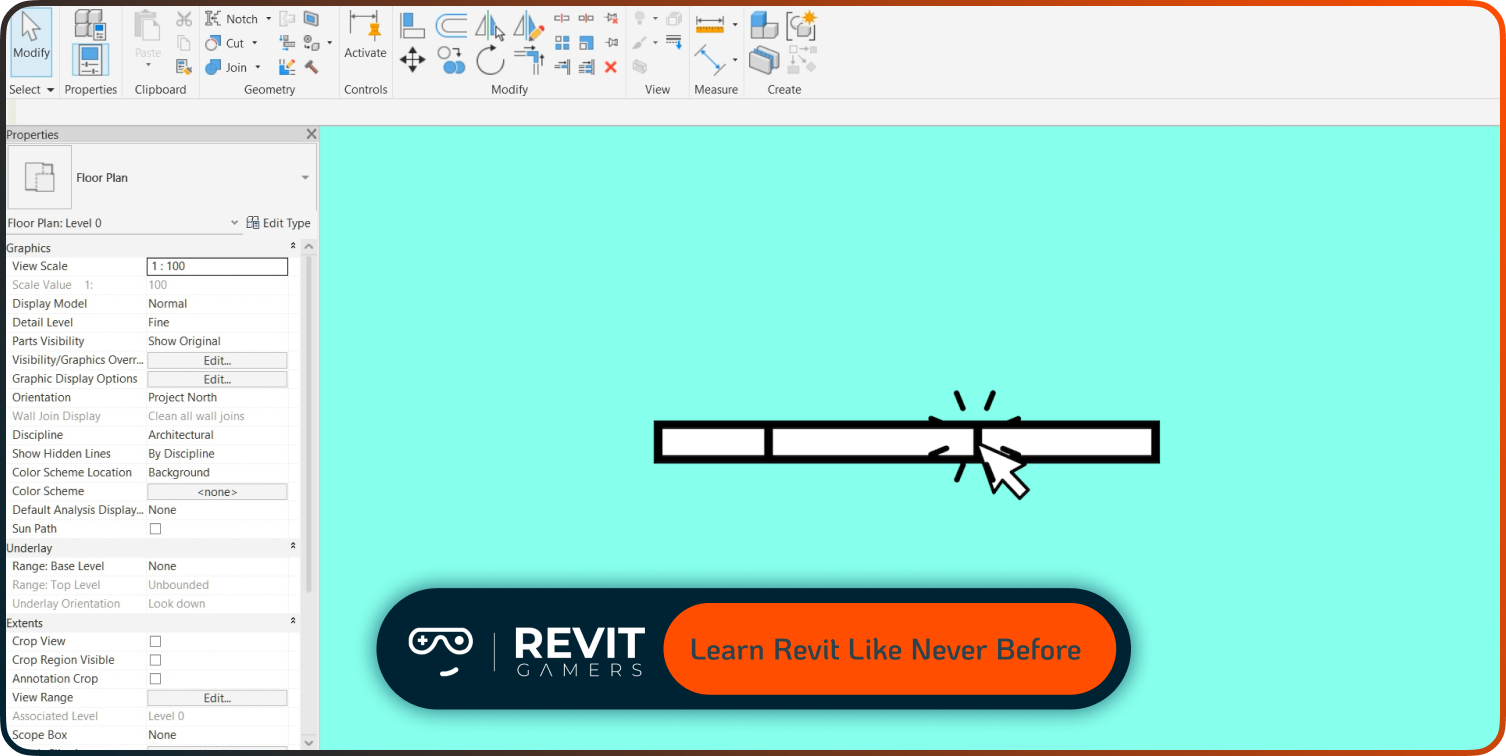Open the Floor Plan type selector dropdown
The height and width of the screenshot is (756, 1506).
[x=305, y=178]
